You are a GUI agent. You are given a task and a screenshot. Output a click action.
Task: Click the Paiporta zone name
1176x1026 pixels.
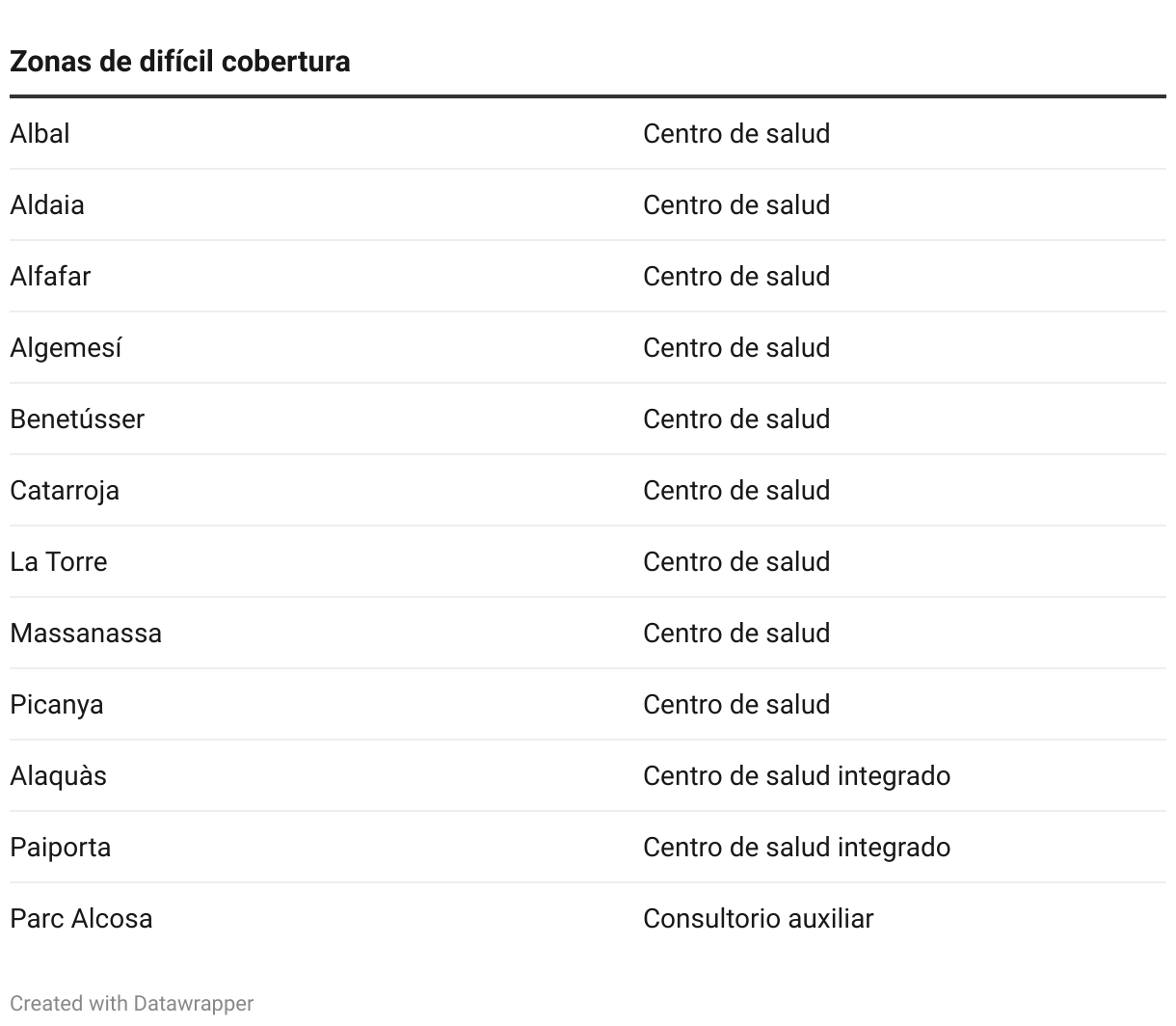[60, 847]
